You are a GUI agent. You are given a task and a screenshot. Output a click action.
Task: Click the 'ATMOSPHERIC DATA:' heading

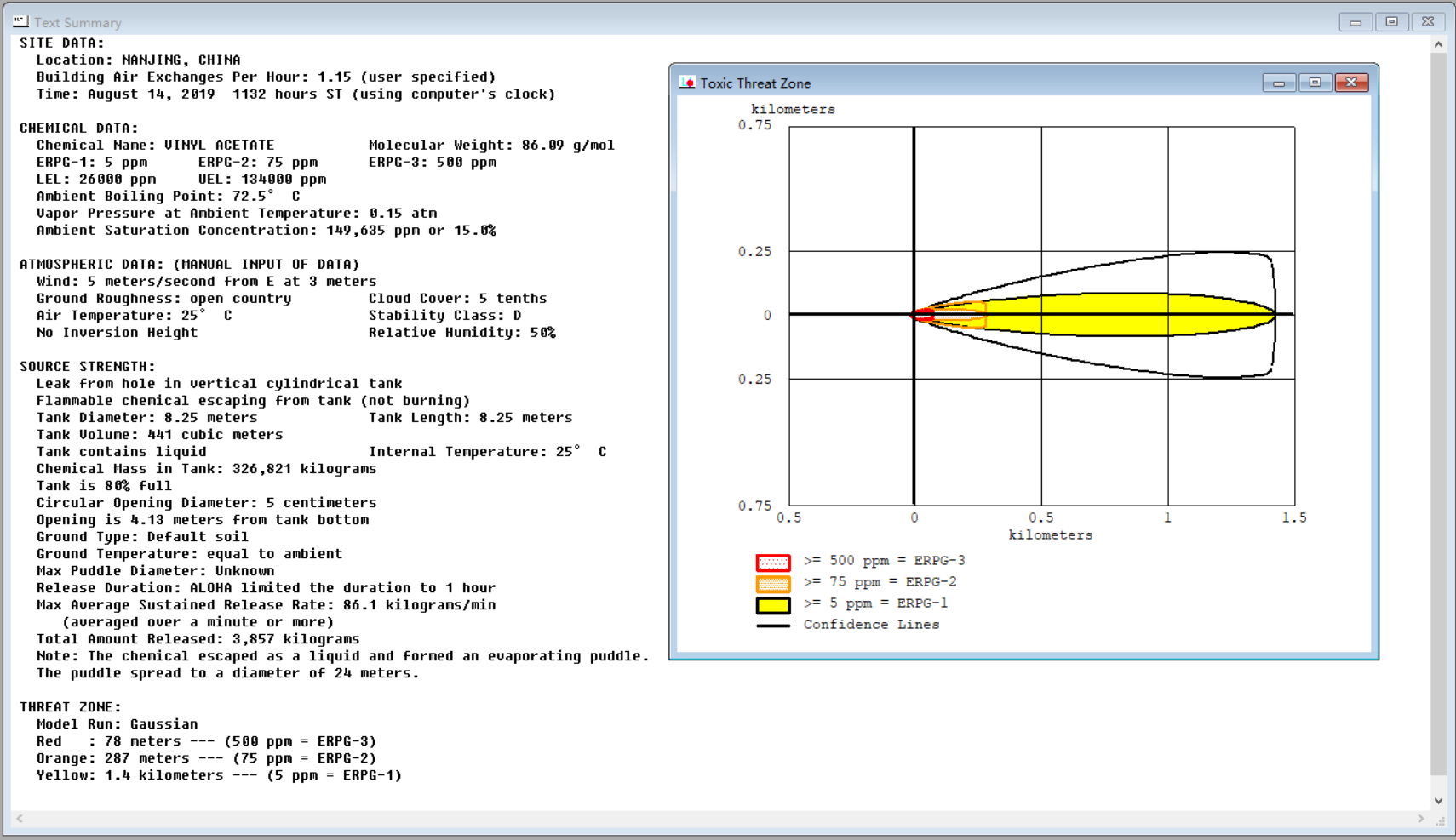(190, 265)
